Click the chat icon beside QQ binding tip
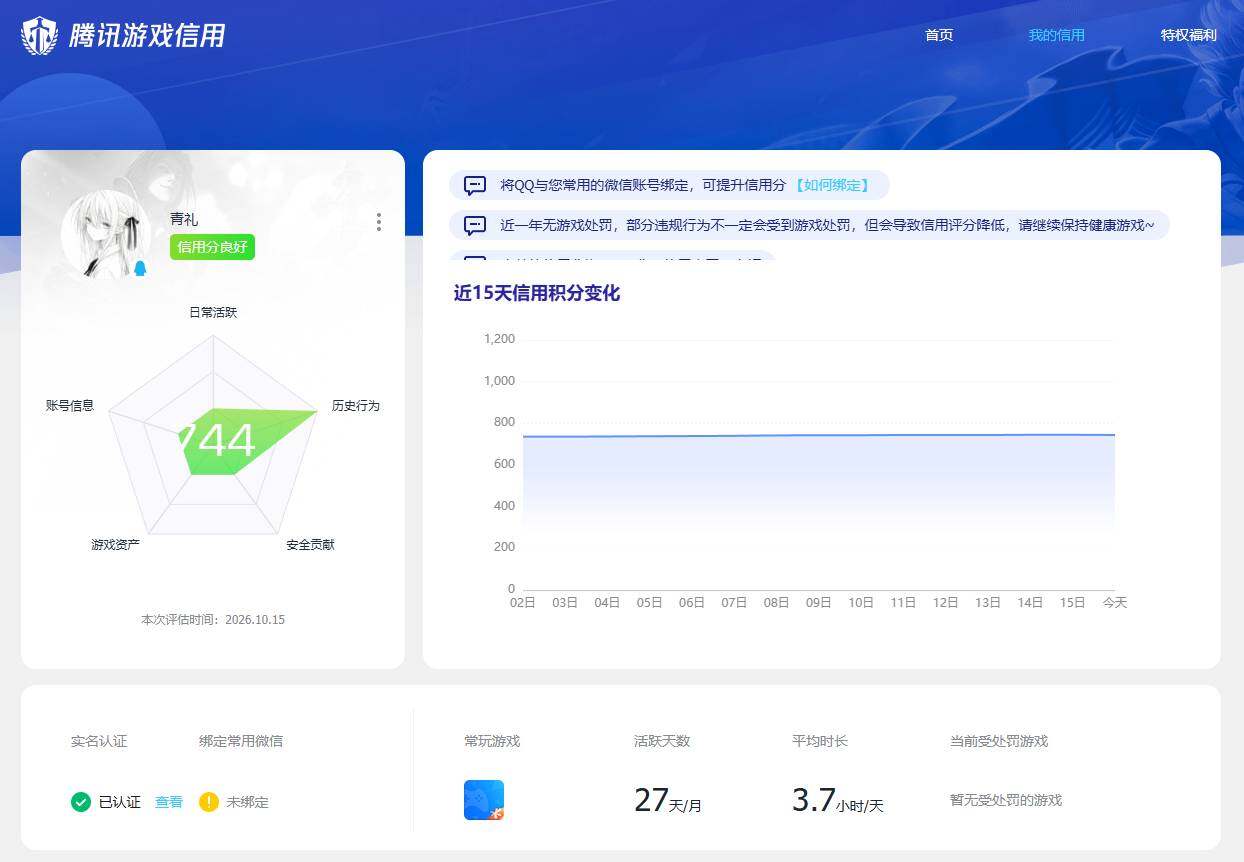 pyautogui.click(x=475, y=185)
